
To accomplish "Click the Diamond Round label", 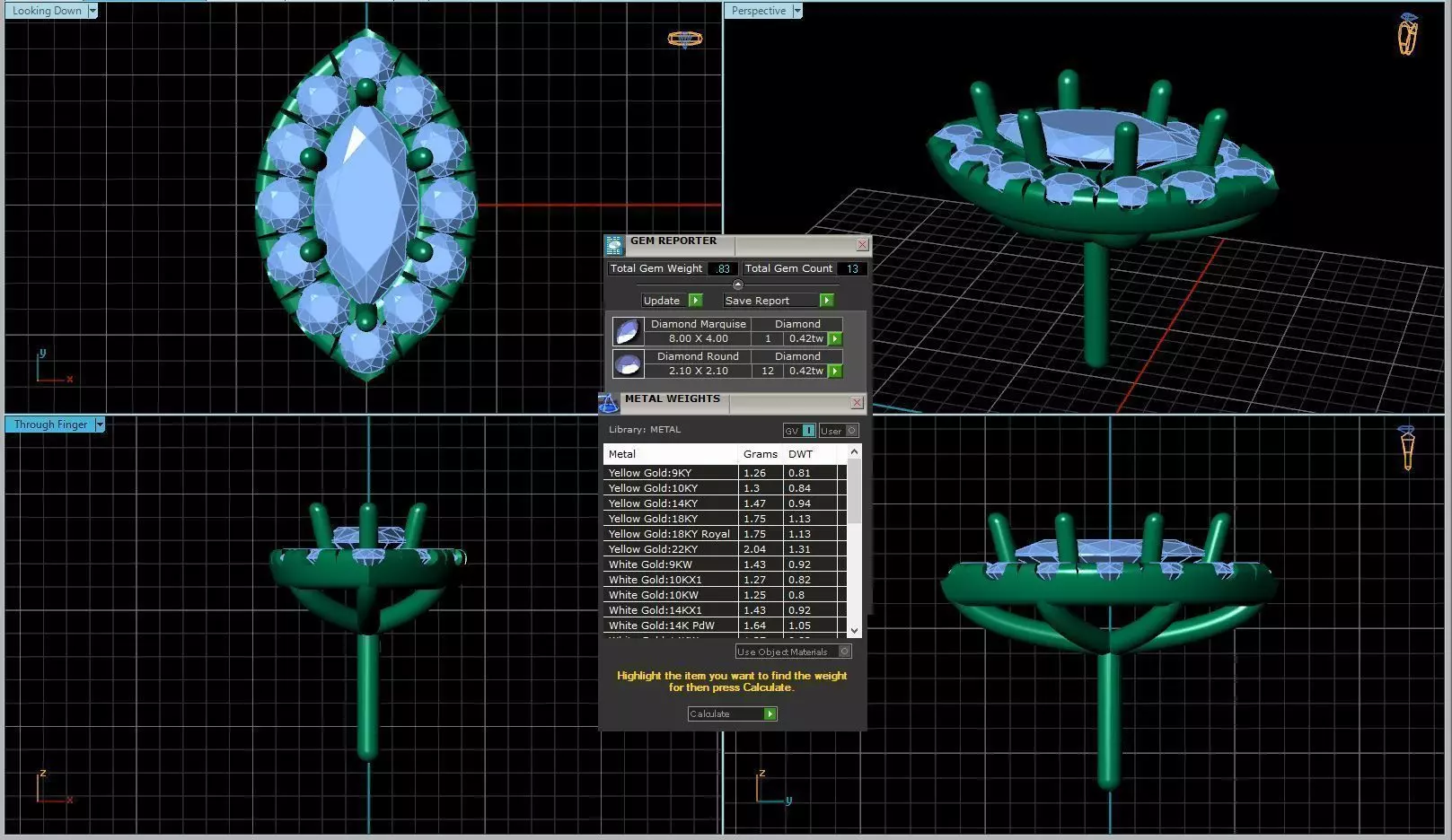I will tap(698, 356).
